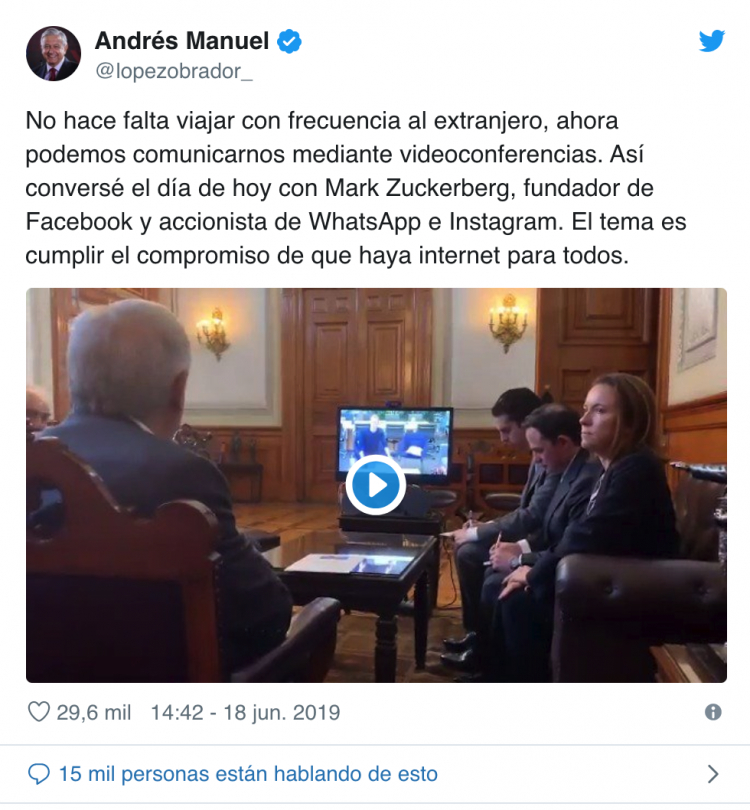750x810 pixels.
Task: Click the 29,6 mil likes count
Action: pos(94,713)
